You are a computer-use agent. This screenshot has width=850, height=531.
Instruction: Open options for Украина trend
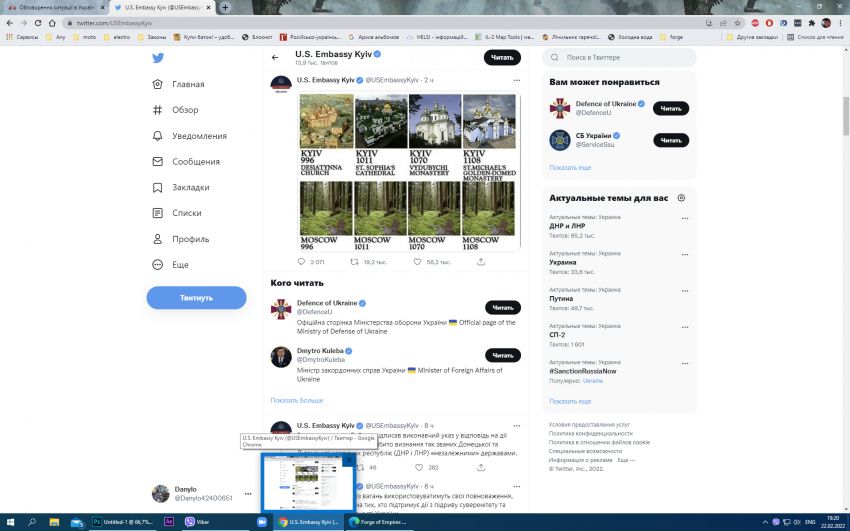pos(685,255)
